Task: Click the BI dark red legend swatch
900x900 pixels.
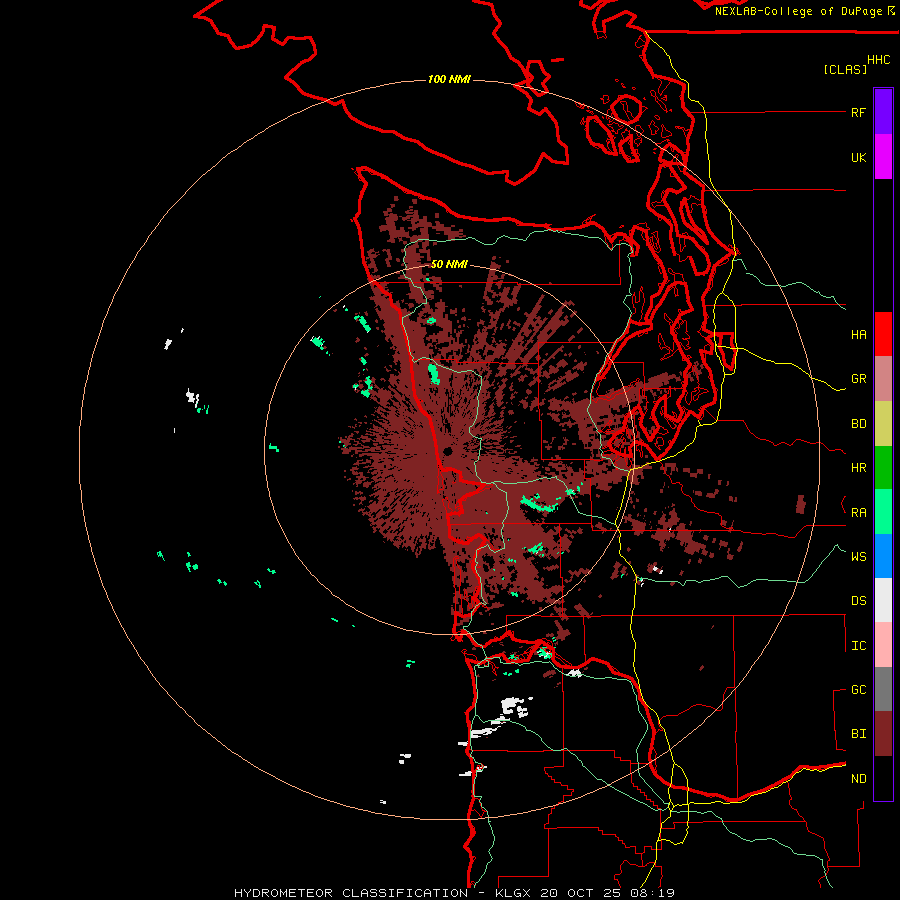Action: pyautogui.click(x=883, y=734)
